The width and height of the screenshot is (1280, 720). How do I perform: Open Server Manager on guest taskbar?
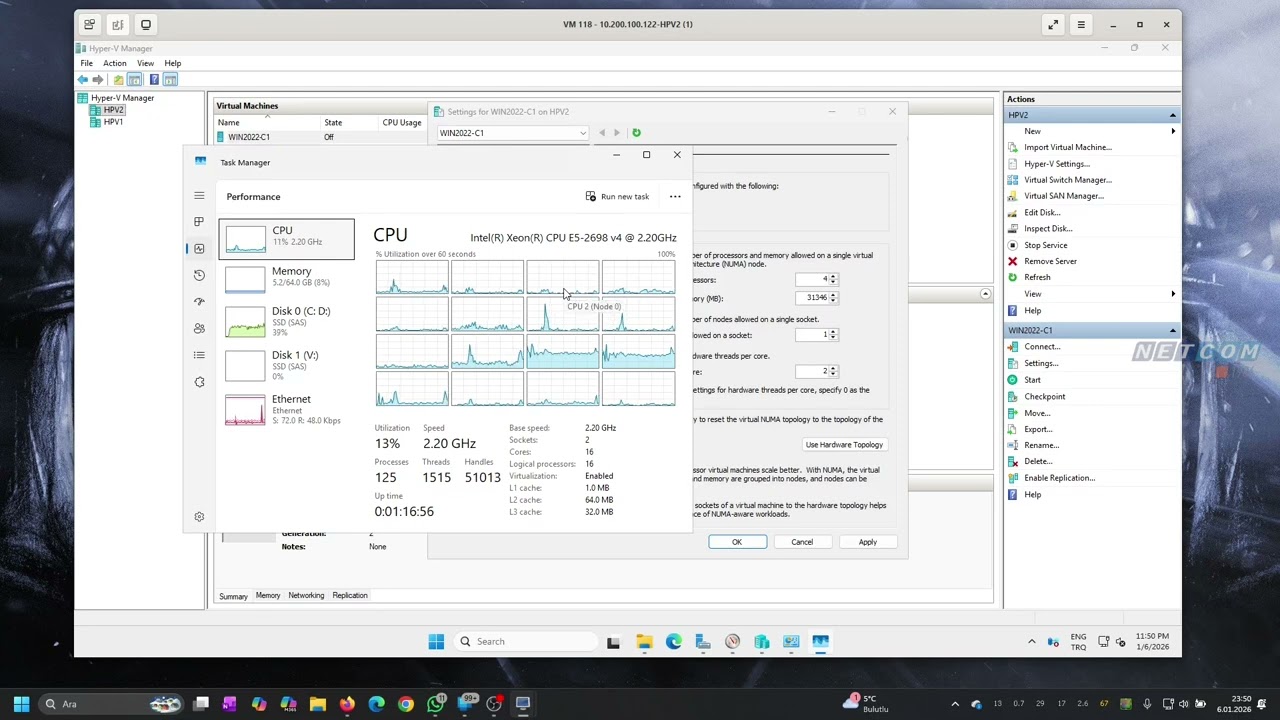coord(703,642)
